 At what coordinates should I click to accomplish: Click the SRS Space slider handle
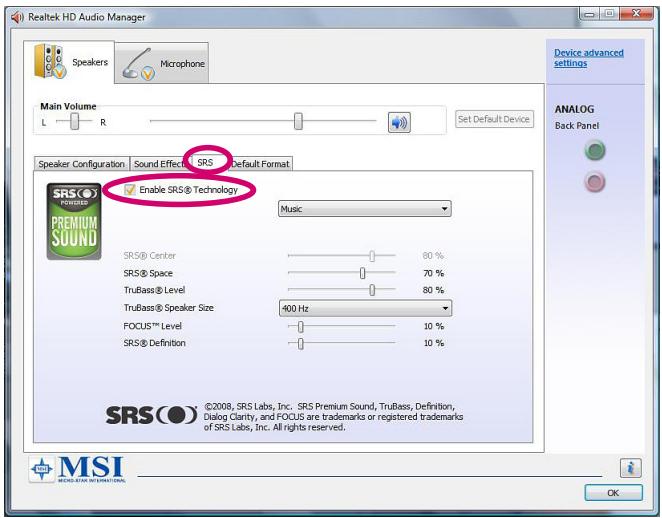point(362,273)
